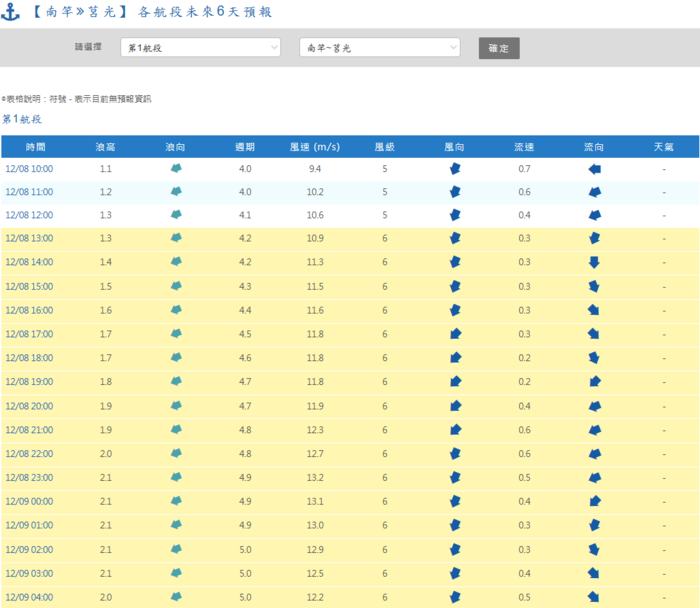This screenshot has width=700, height=608.
Task: Click current direction arrow in 12/08 10:00 row
Action: point(594,168)
